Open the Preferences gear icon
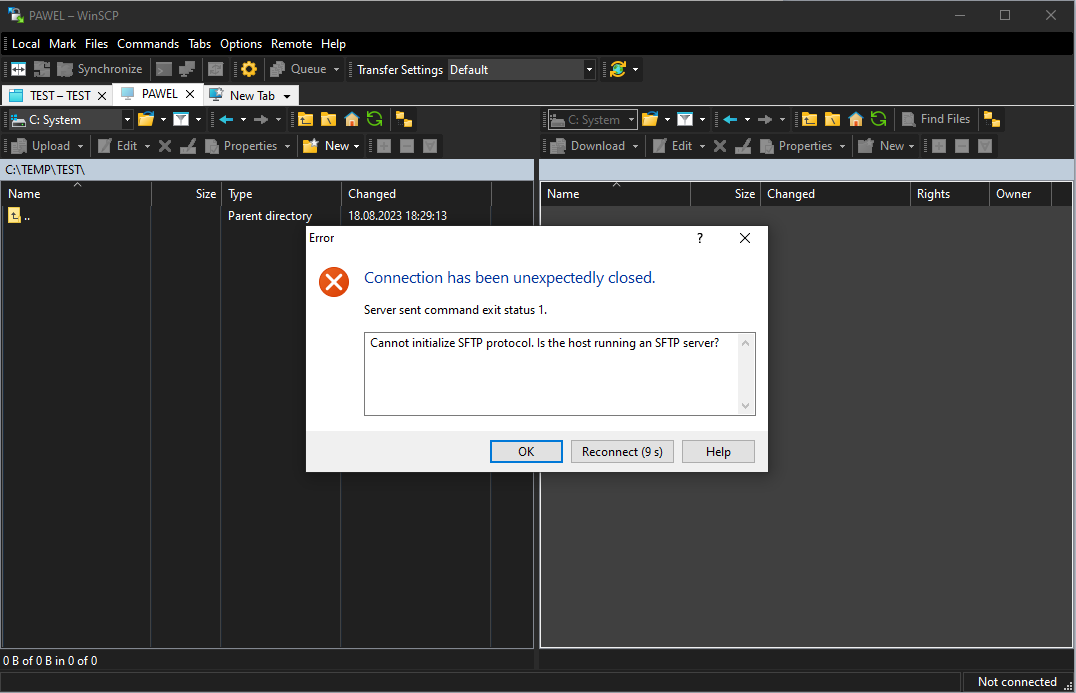Viewport: 1076px width, 693px height. 248,69
